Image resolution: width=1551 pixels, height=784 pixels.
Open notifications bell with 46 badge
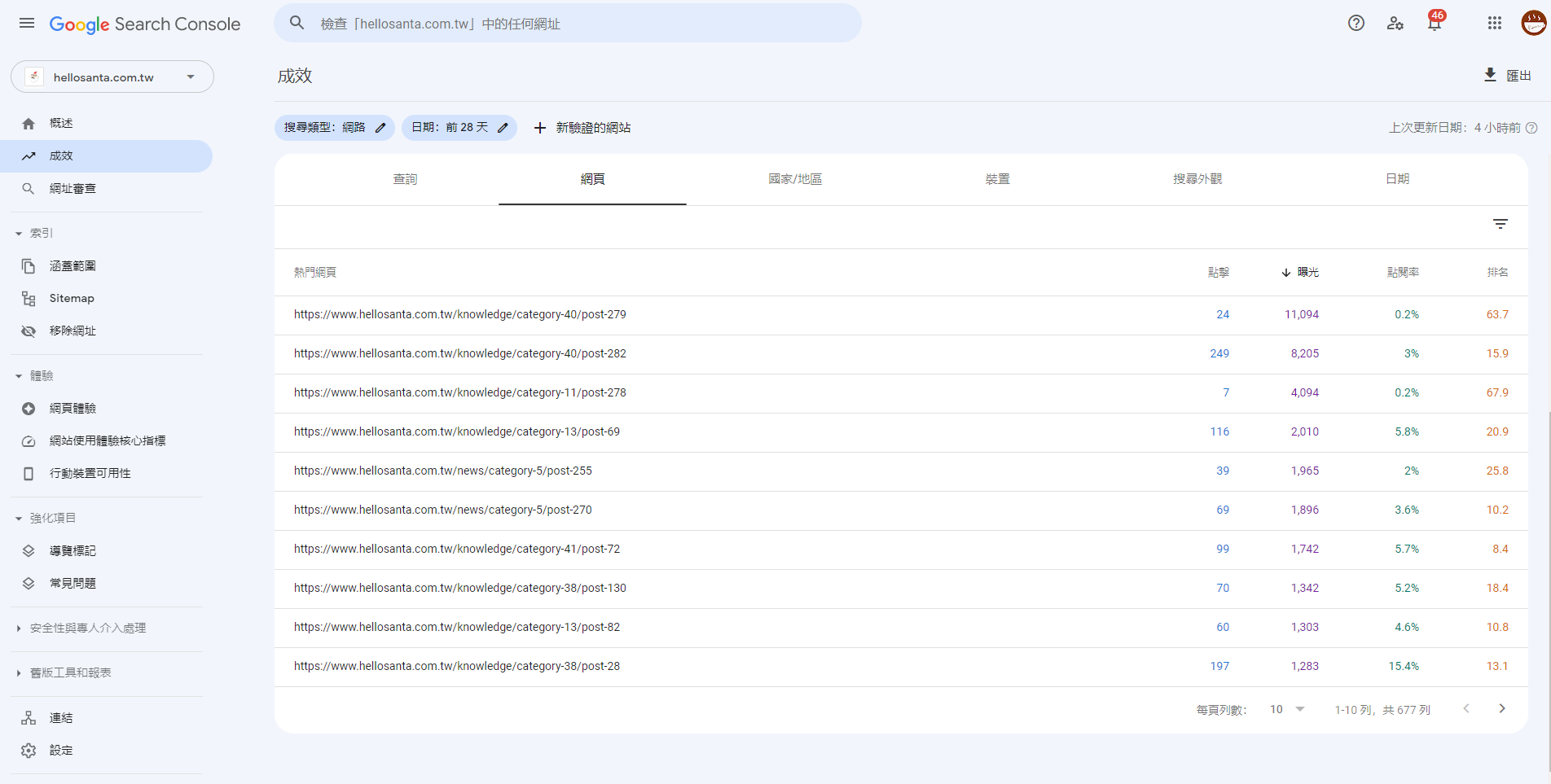click(1435, 22)
